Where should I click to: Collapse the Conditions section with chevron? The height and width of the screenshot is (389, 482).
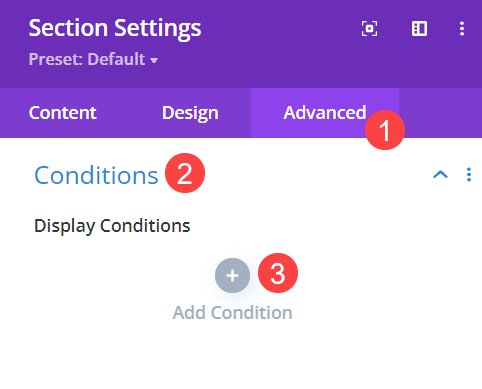point(440,175)
